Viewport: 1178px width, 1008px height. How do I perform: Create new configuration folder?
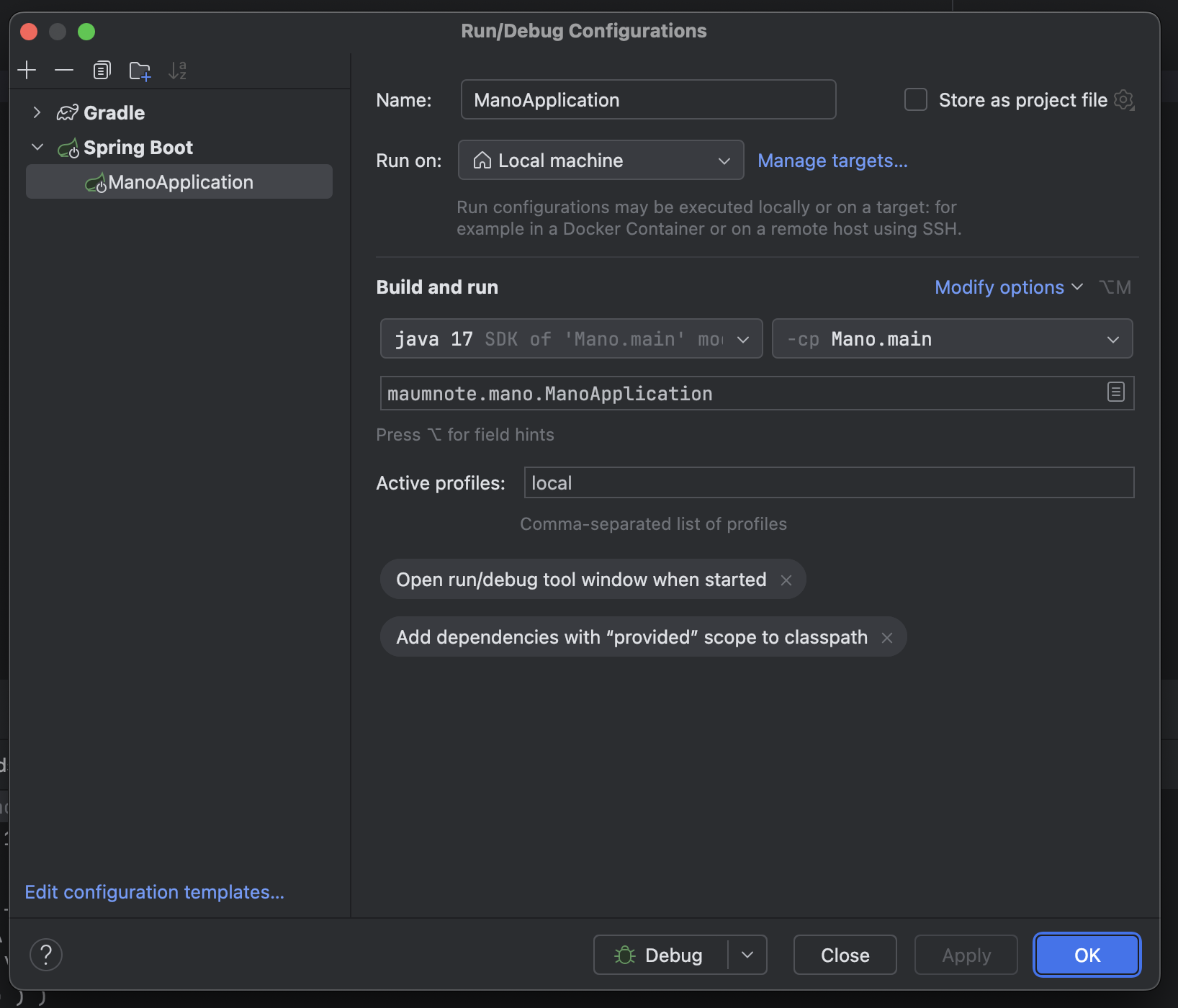140,71
